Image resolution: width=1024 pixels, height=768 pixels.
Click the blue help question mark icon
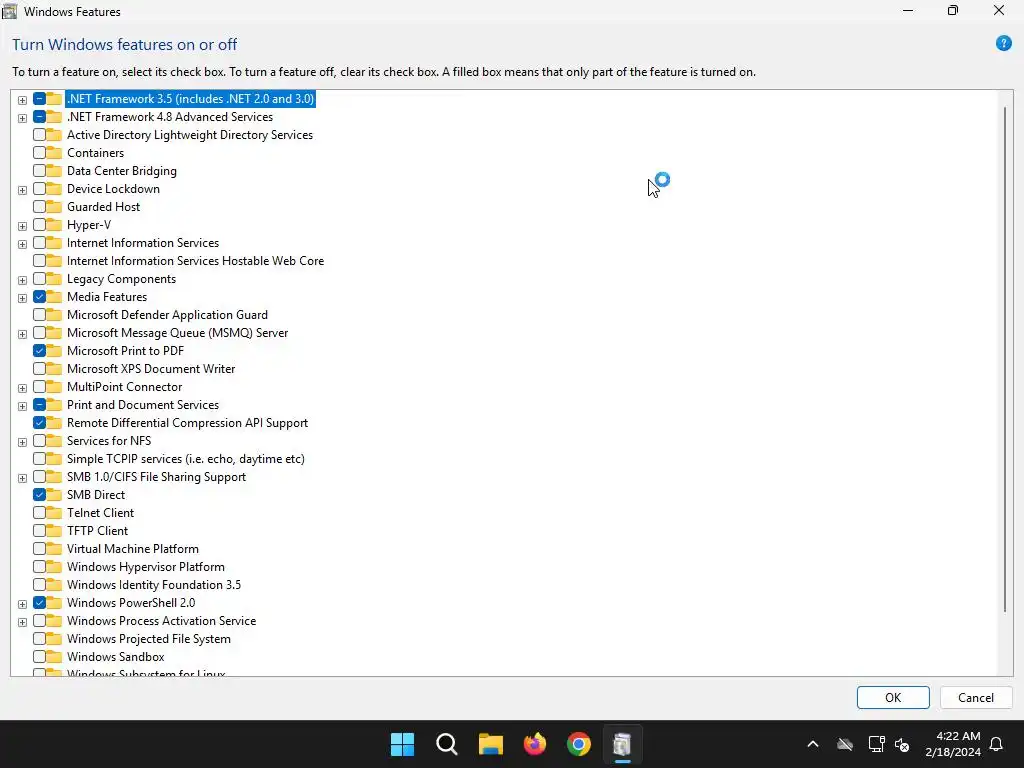[x=1003, y=44]
